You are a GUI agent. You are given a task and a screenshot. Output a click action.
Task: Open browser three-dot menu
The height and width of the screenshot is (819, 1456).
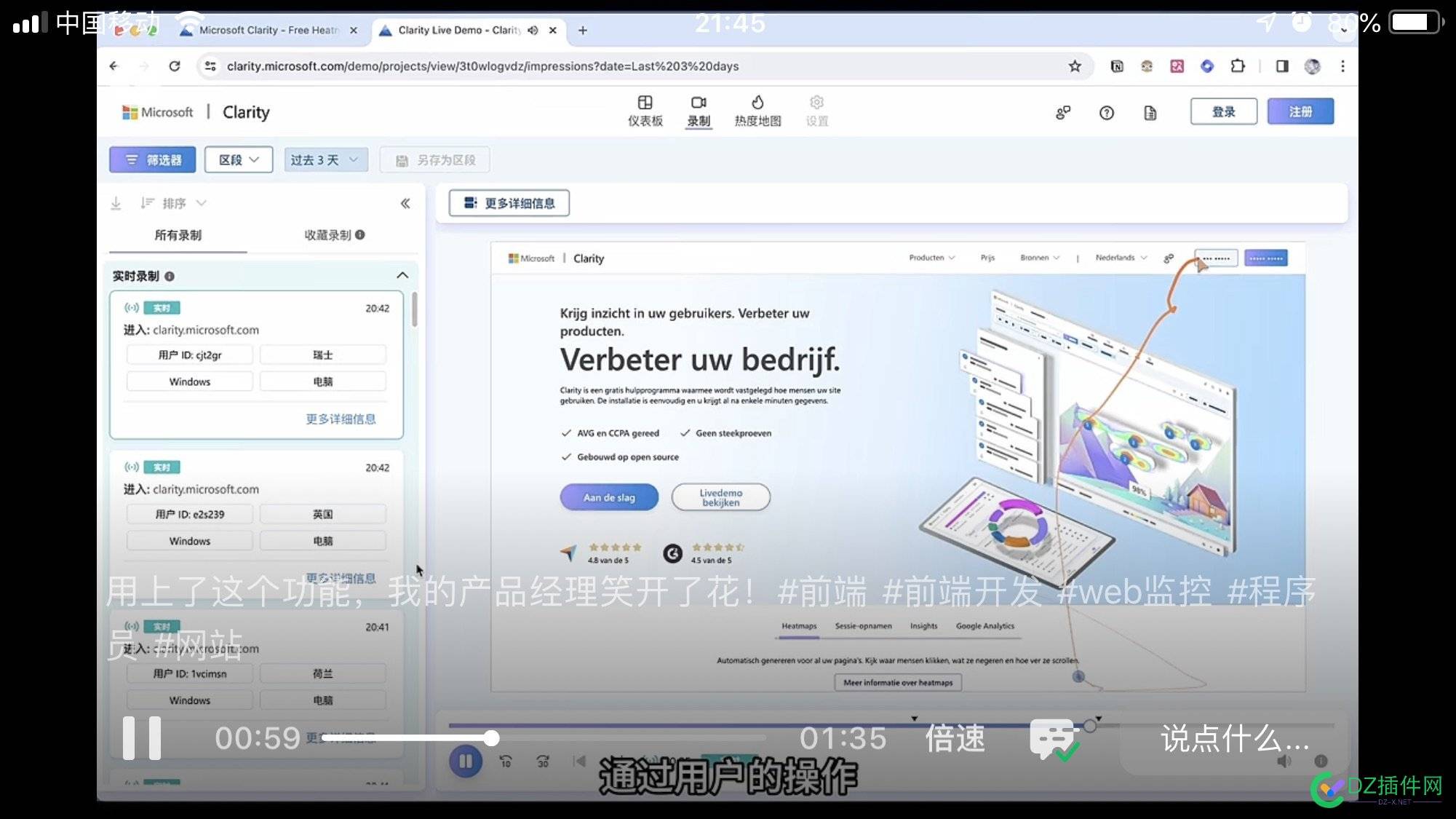pyautogui.click(x=1342, y=66)
